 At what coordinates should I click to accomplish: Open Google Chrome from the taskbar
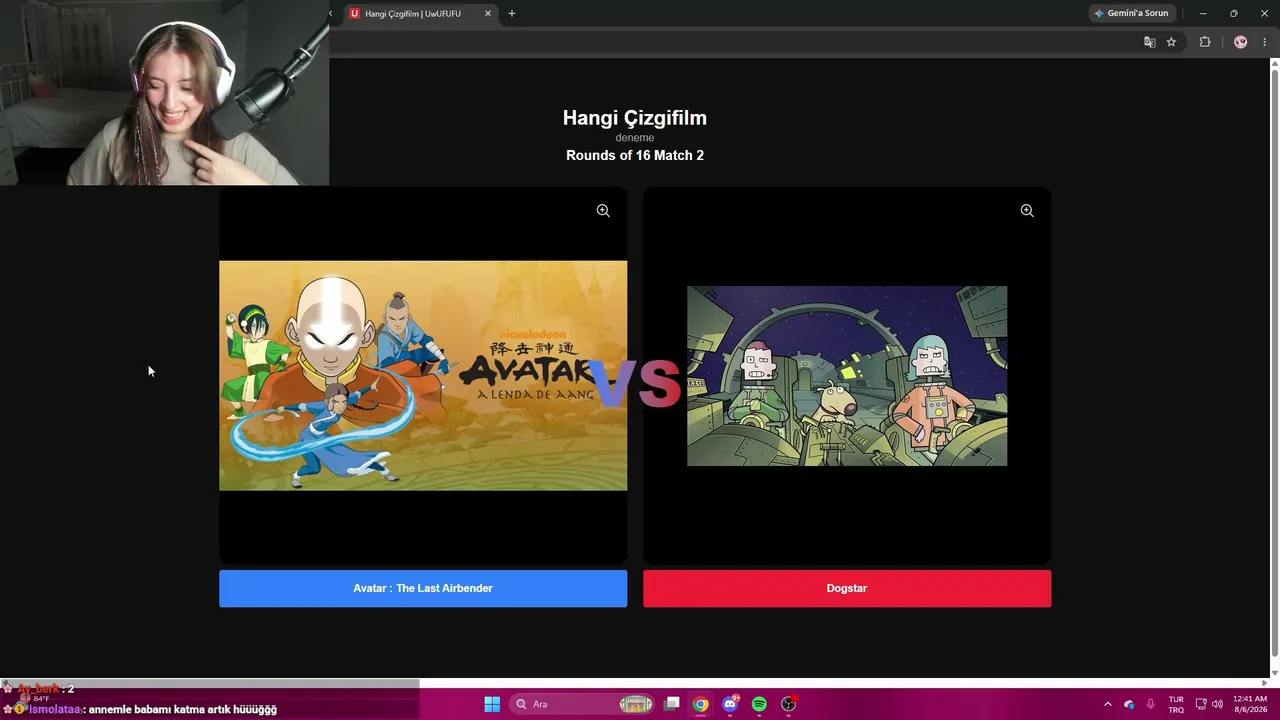click(701, 704)
